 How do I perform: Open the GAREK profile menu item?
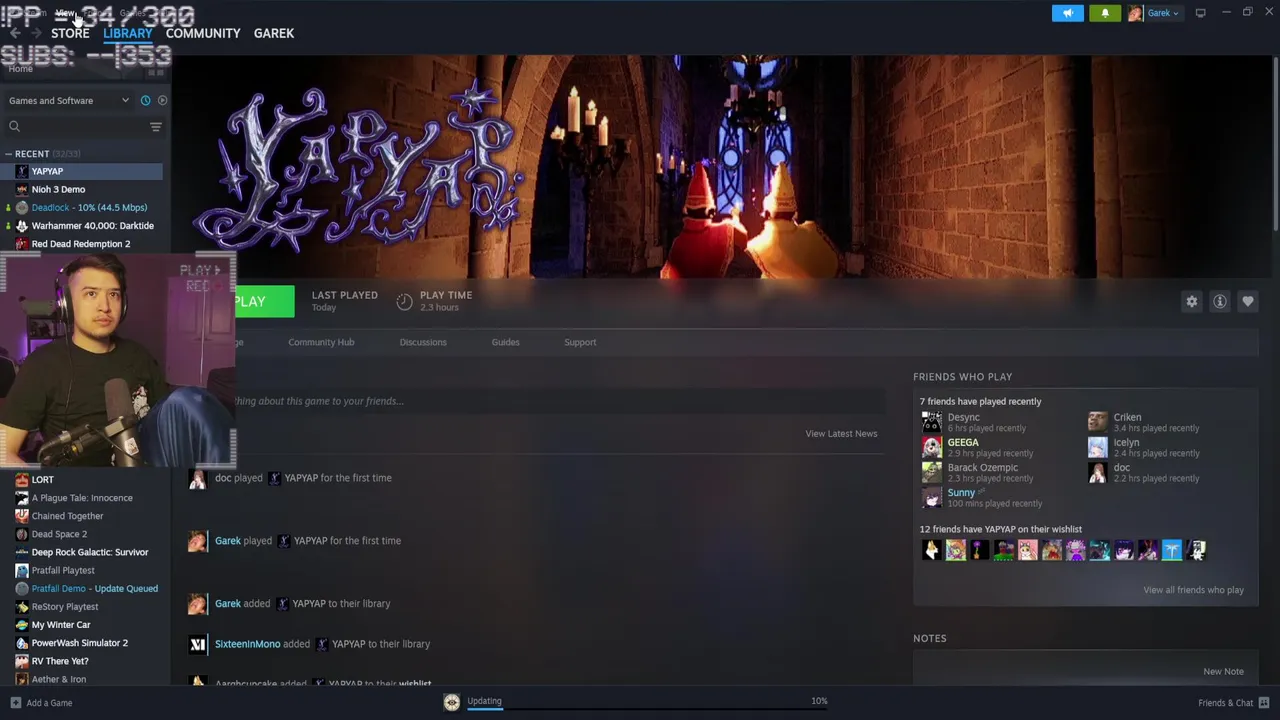pos(274,33)
